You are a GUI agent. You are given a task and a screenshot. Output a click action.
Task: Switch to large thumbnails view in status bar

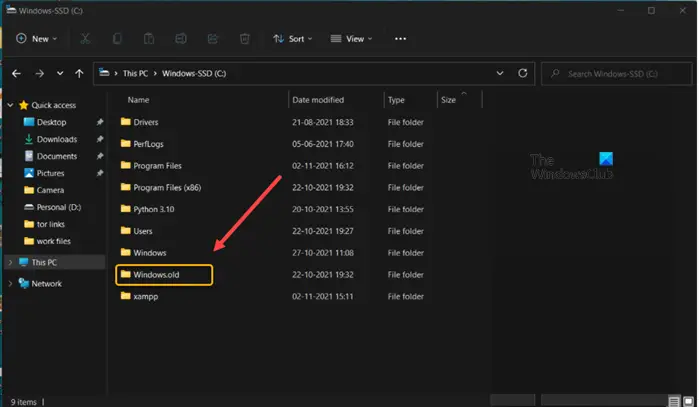pyautogui.click(x=688, y=401)
